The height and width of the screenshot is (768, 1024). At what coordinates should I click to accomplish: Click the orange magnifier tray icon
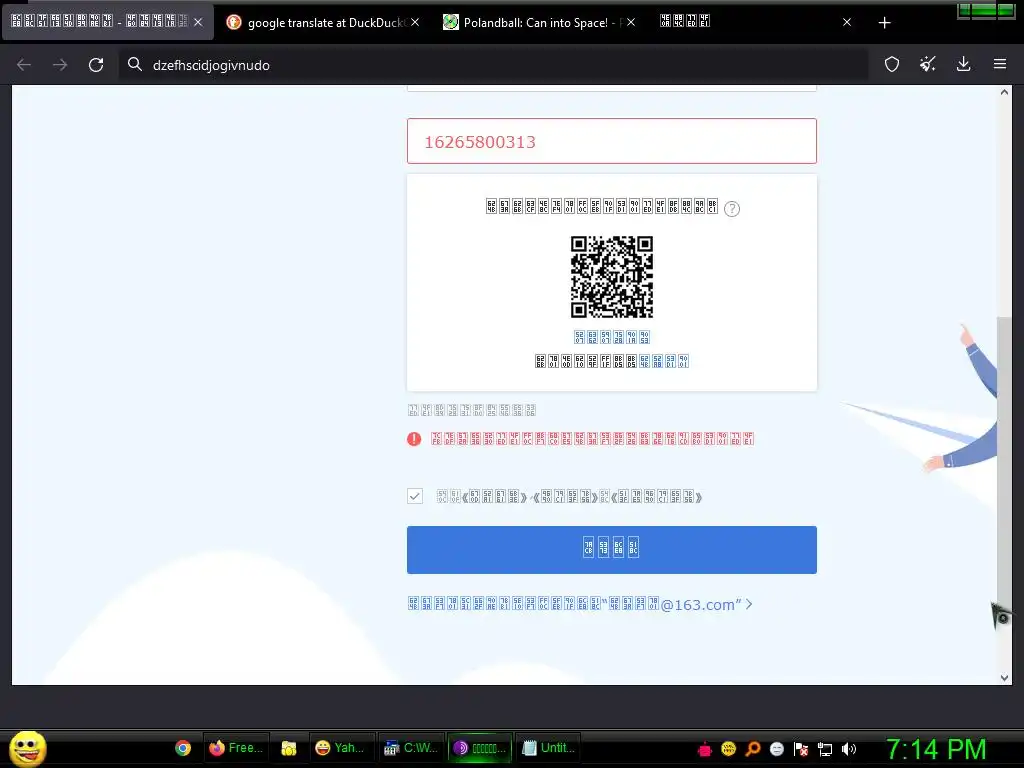tap(753, 749)
